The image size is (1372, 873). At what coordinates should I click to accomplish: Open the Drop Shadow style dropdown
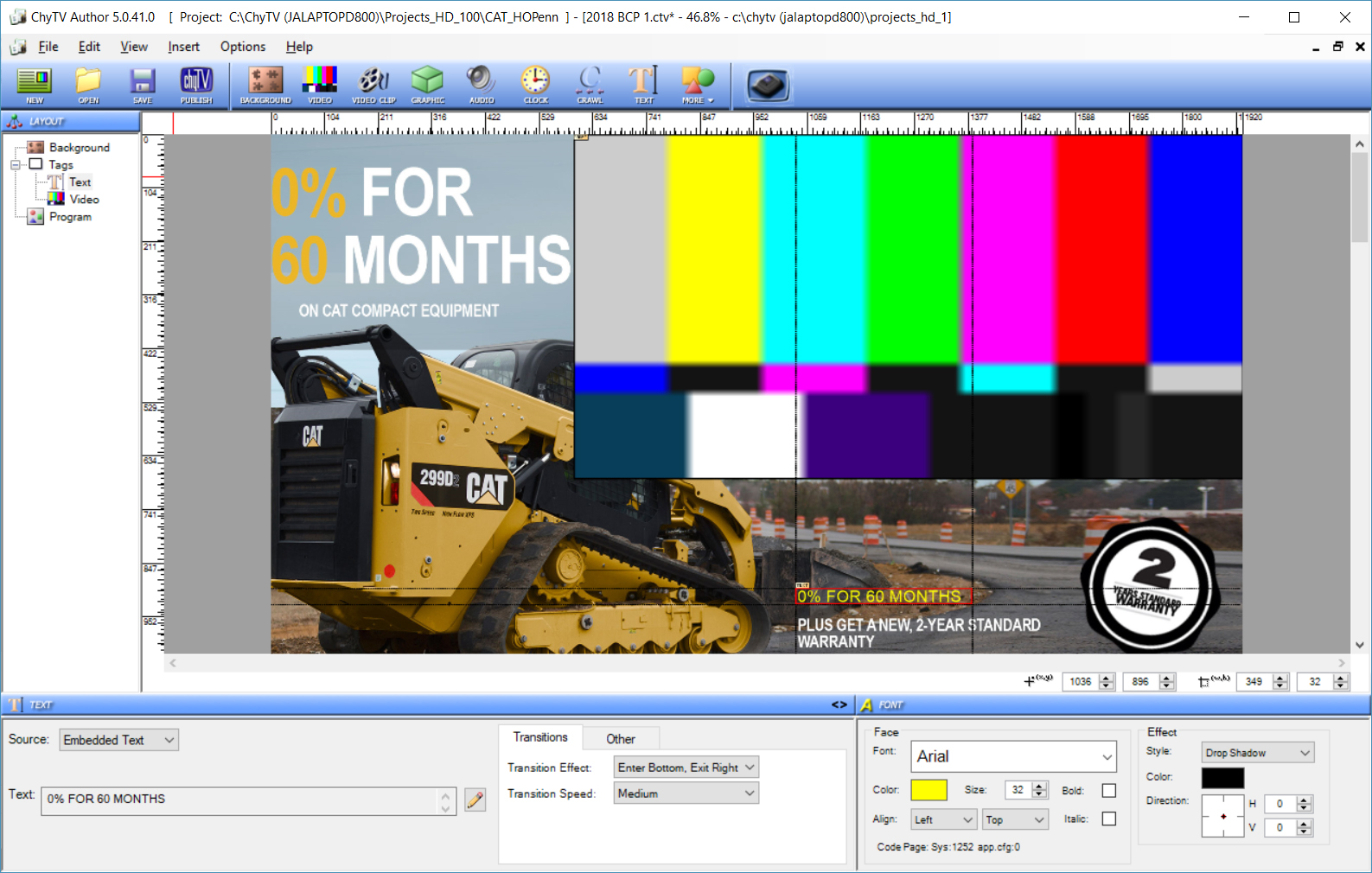(1258, 753)
